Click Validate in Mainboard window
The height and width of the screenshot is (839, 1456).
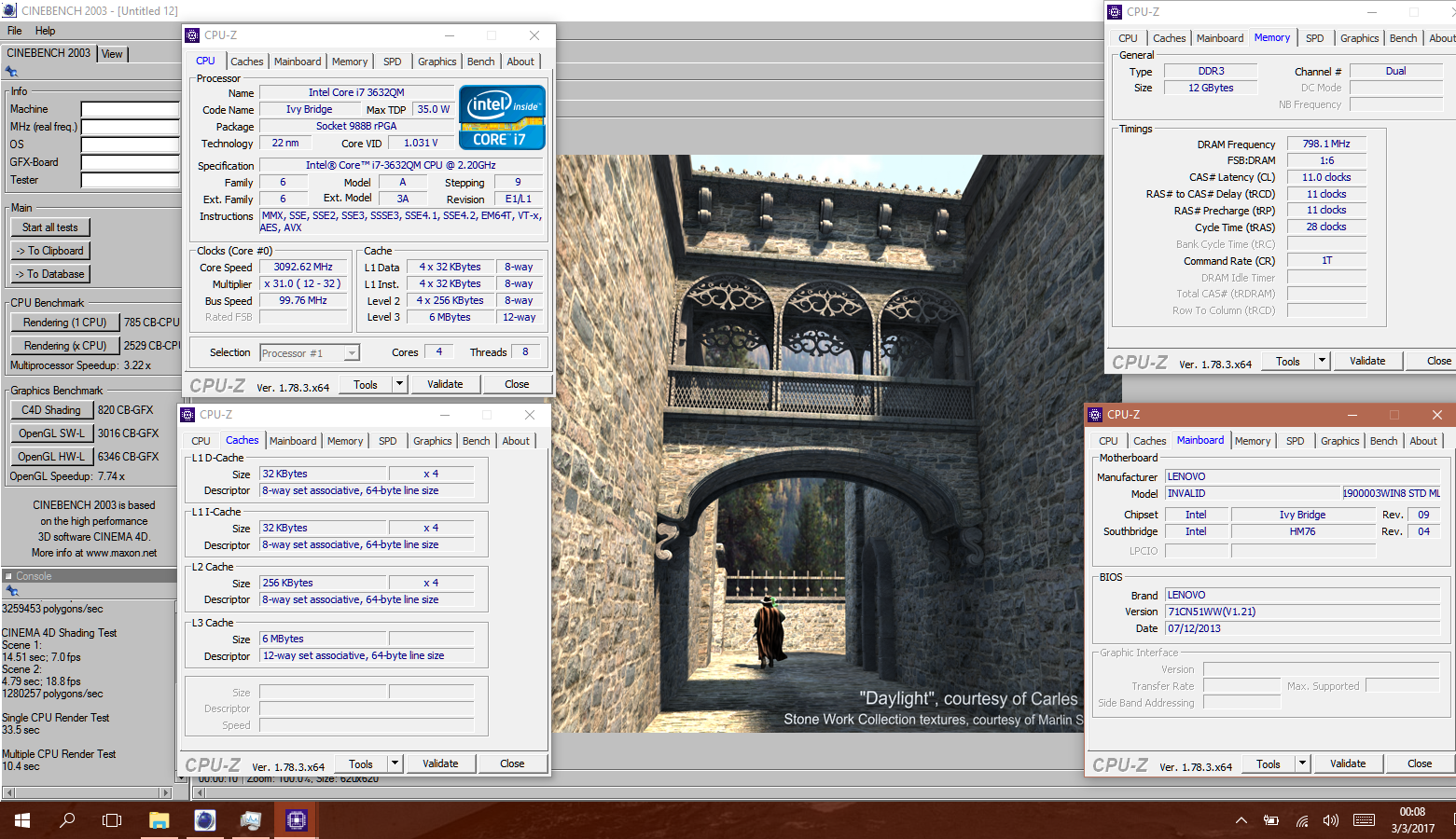coord(1348,763)
